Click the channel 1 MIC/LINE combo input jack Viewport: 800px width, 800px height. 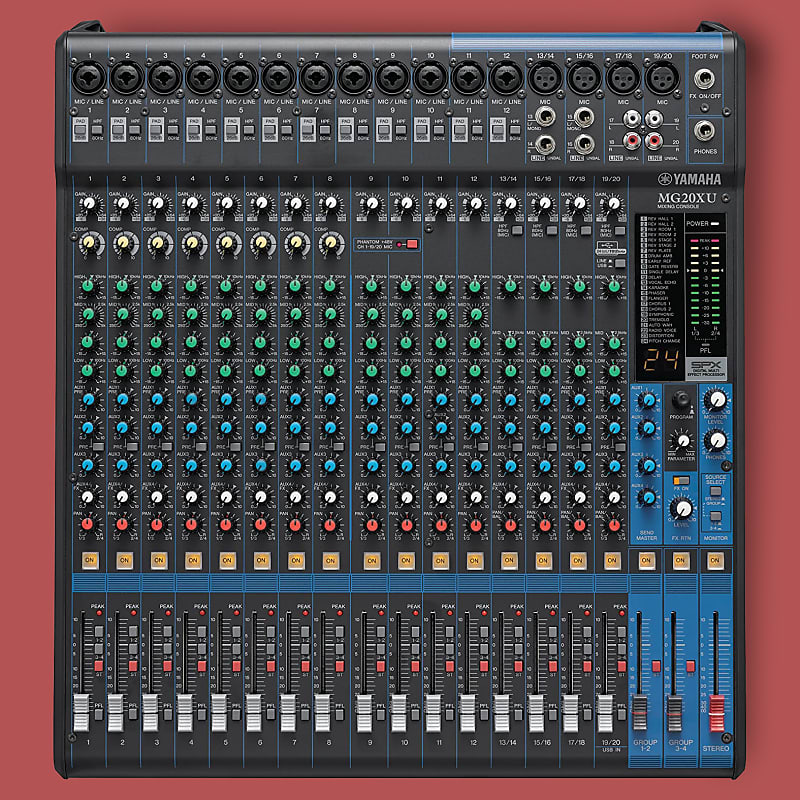tap(89, 78)
